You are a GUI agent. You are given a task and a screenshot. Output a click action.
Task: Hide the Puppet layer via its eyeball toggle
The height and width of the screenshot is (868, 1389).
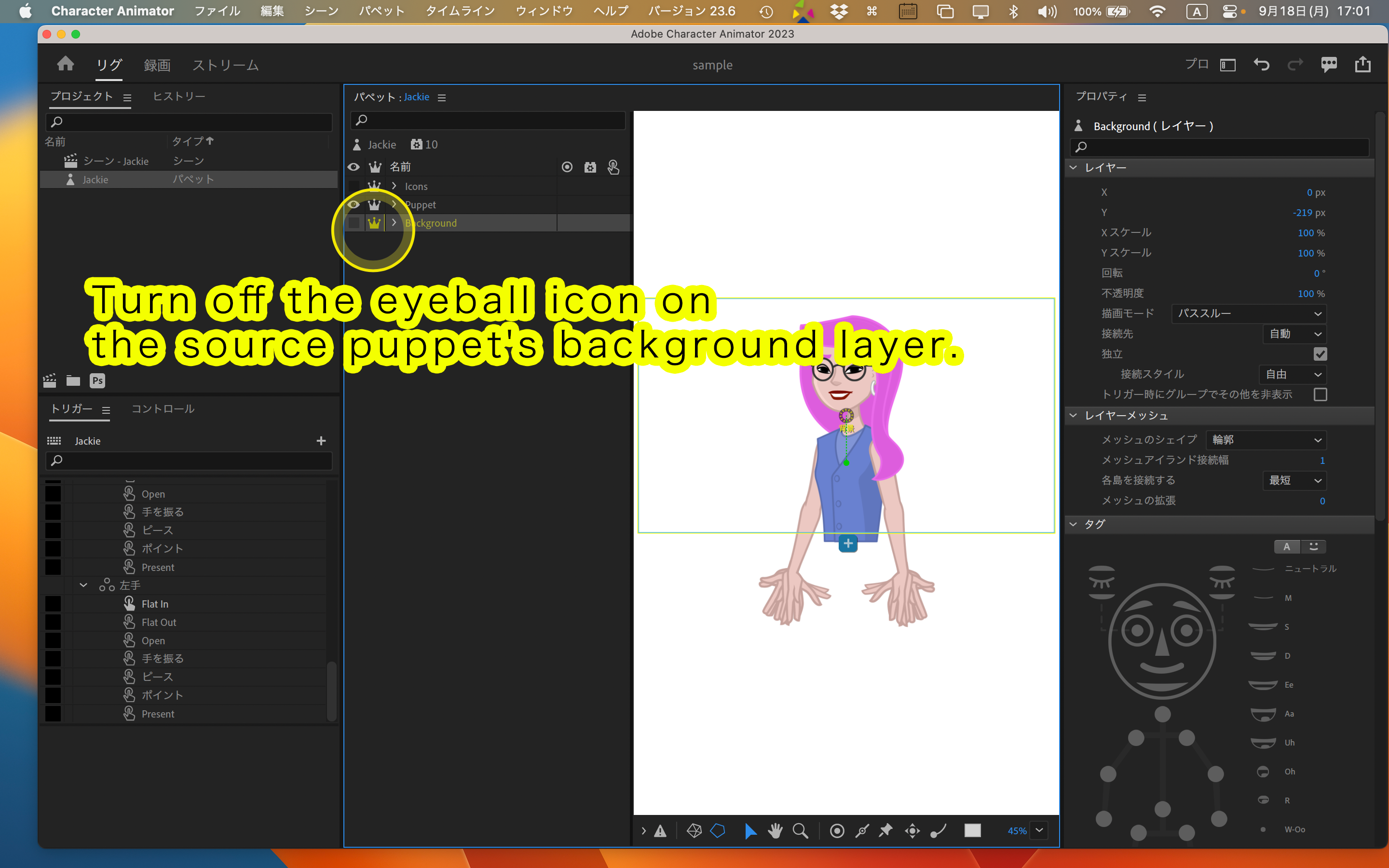354,204
